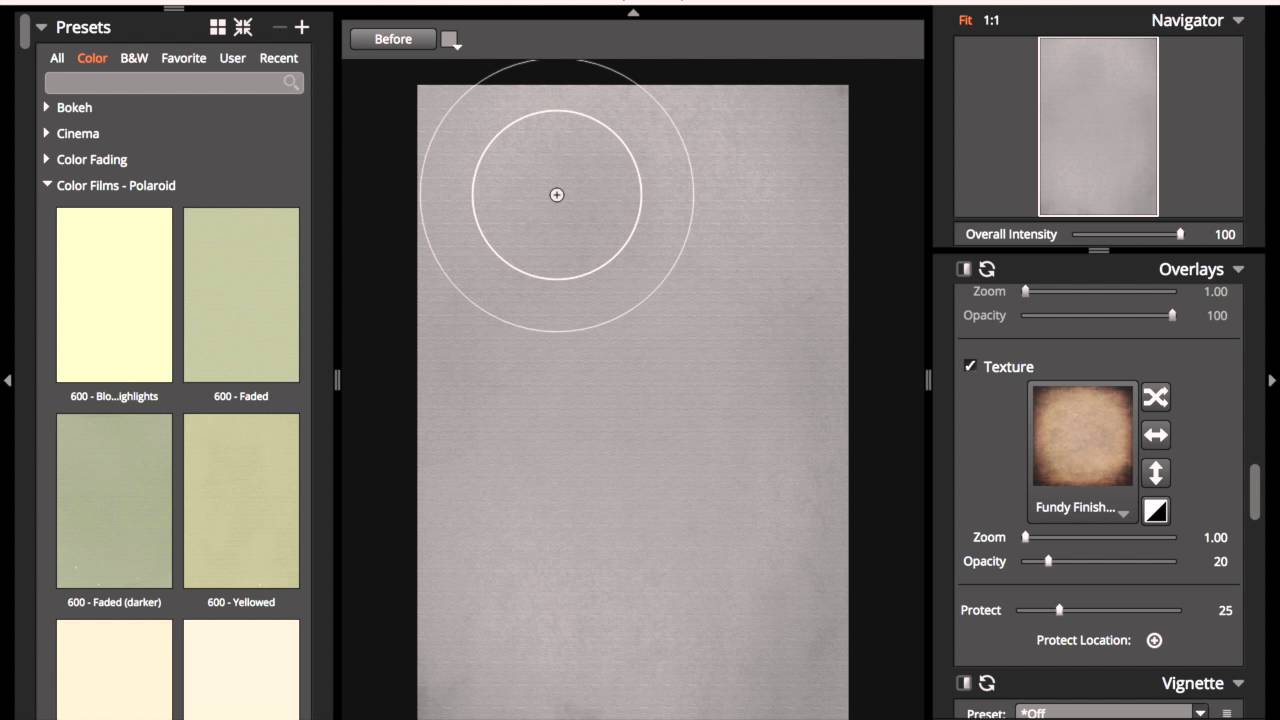Viewport: 1280px width, 720px height.
Task: Apply the 600 - Faded preset
Action: point(241,295)
